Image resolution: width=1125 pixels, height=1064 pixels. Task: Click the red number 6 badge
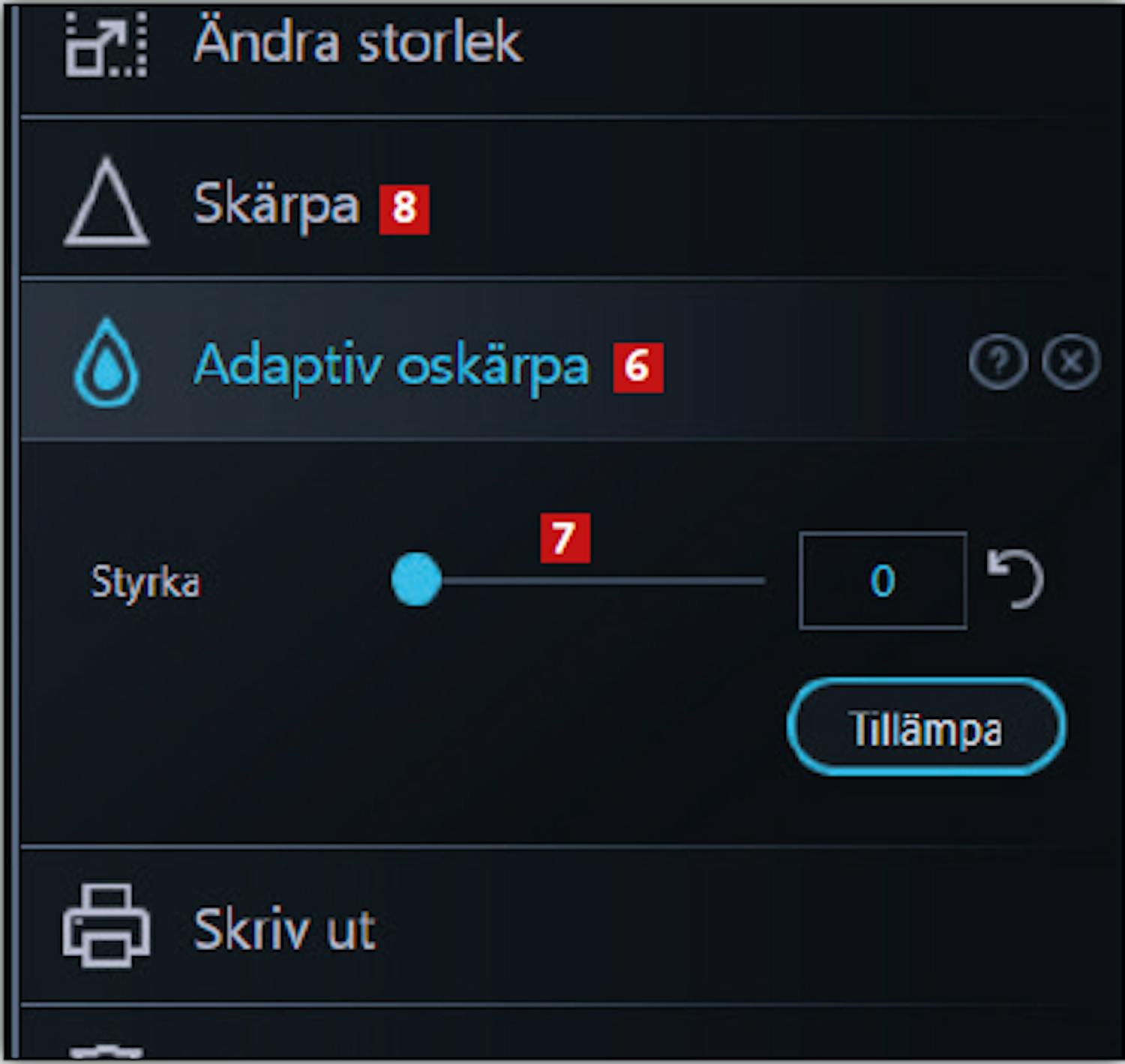[x=638, y=367]
